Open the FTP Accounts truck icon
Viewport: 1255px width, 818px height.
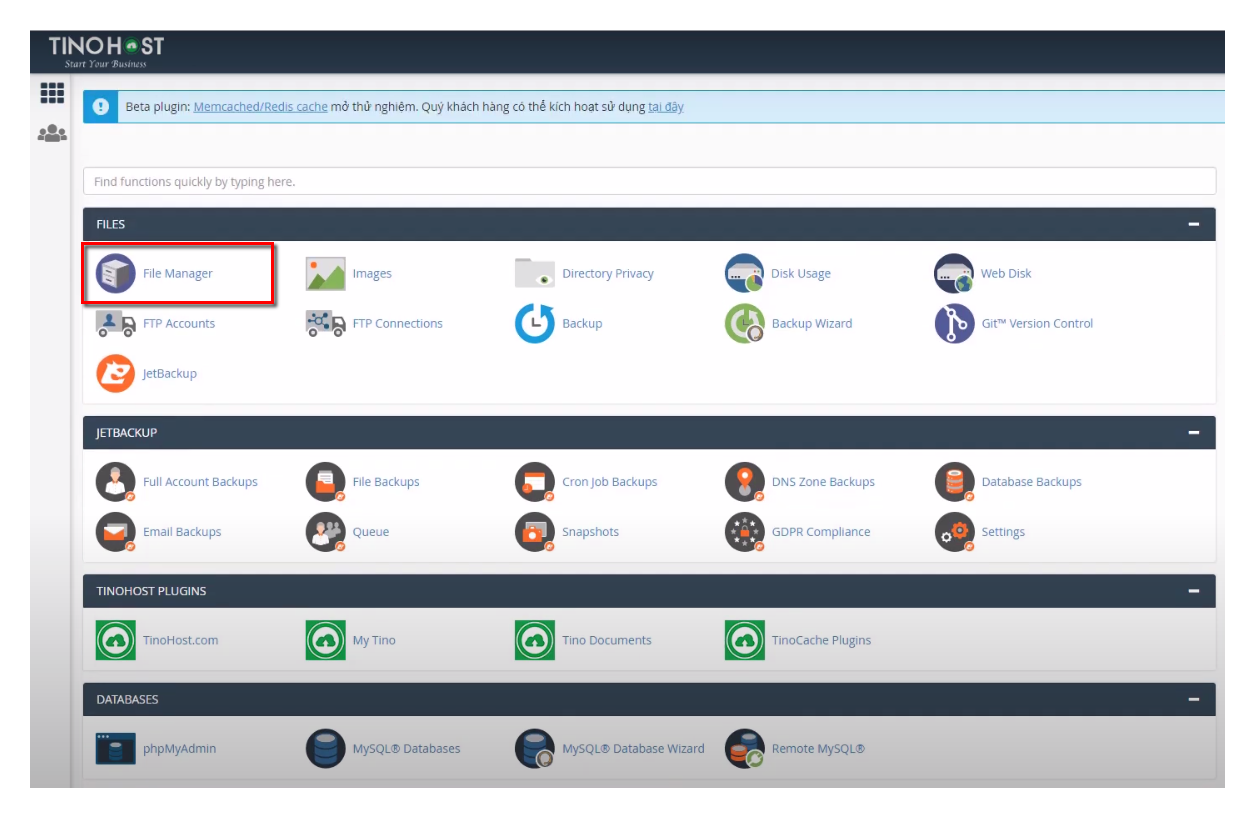click(115, 323)
